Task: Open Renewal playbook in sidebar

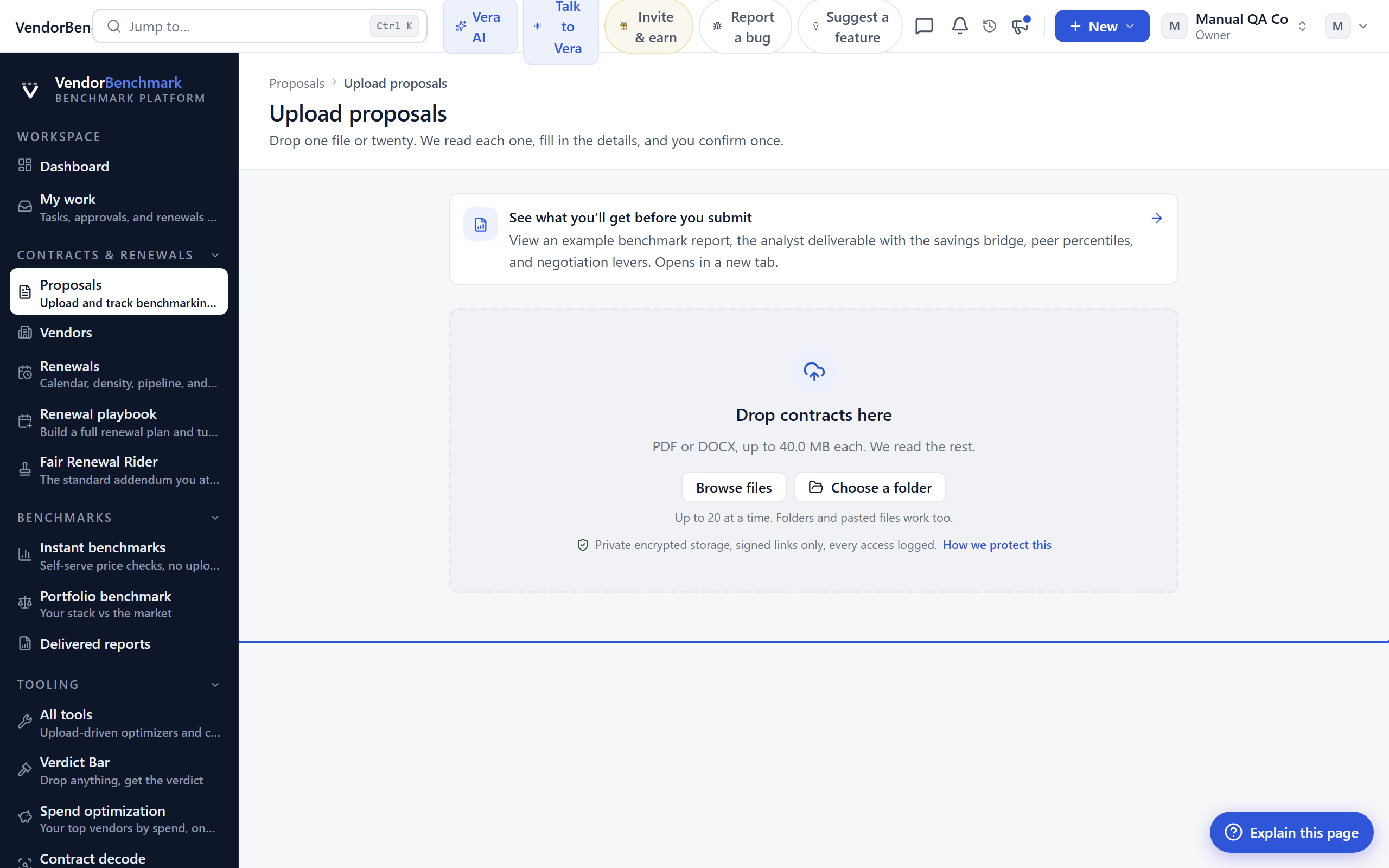Action: click(119, 422)
